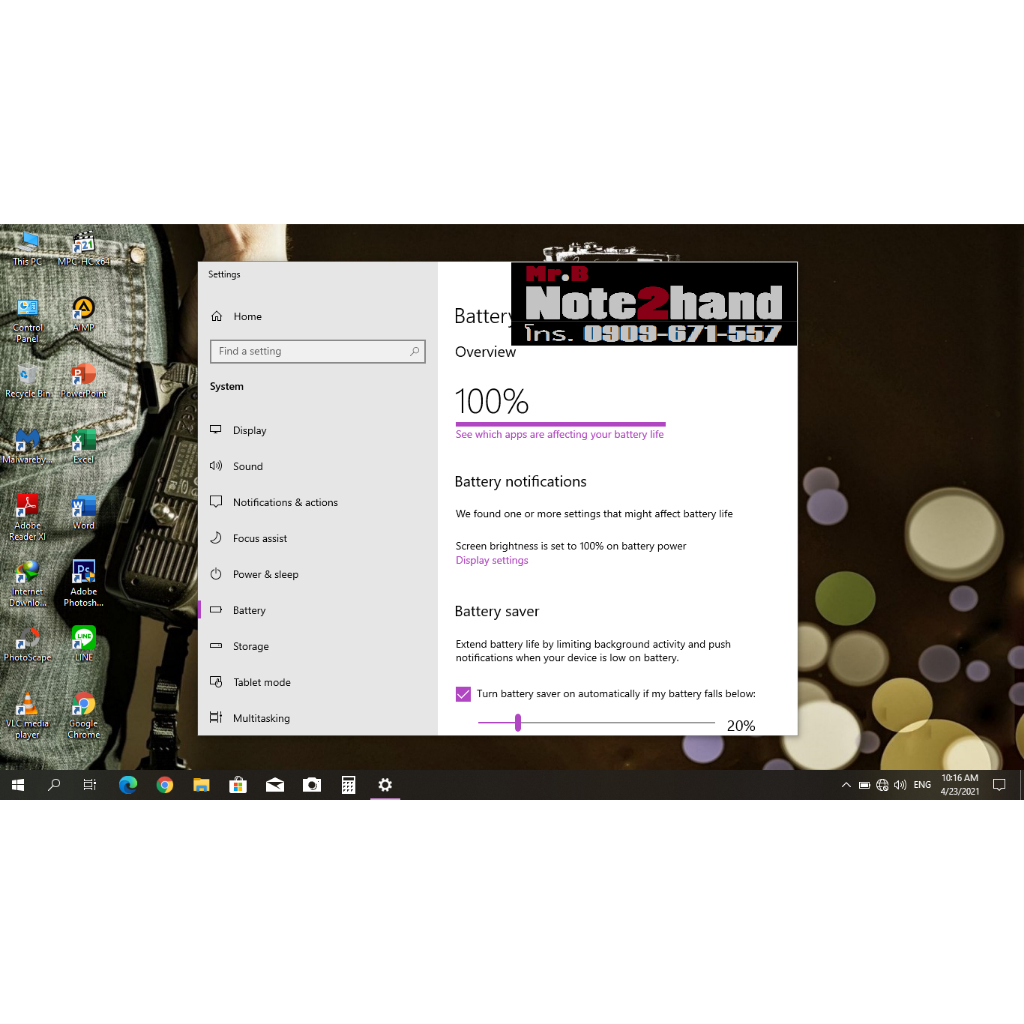The image size is (1024, 1024).
Task: Click the search magnifier in Find a setting
Action: pyautogui.click(x=414, y=352)
